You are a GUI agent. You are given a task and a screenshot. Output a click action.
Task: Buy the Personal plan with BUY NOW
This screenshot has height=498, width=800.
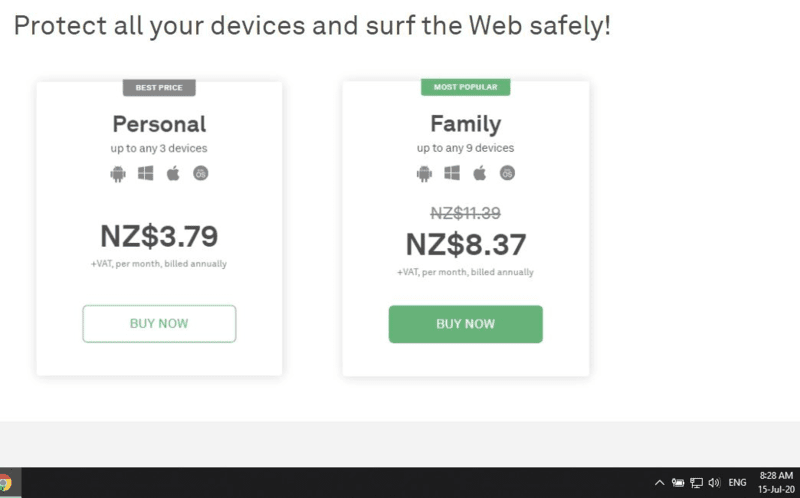(x=159, y=323)
